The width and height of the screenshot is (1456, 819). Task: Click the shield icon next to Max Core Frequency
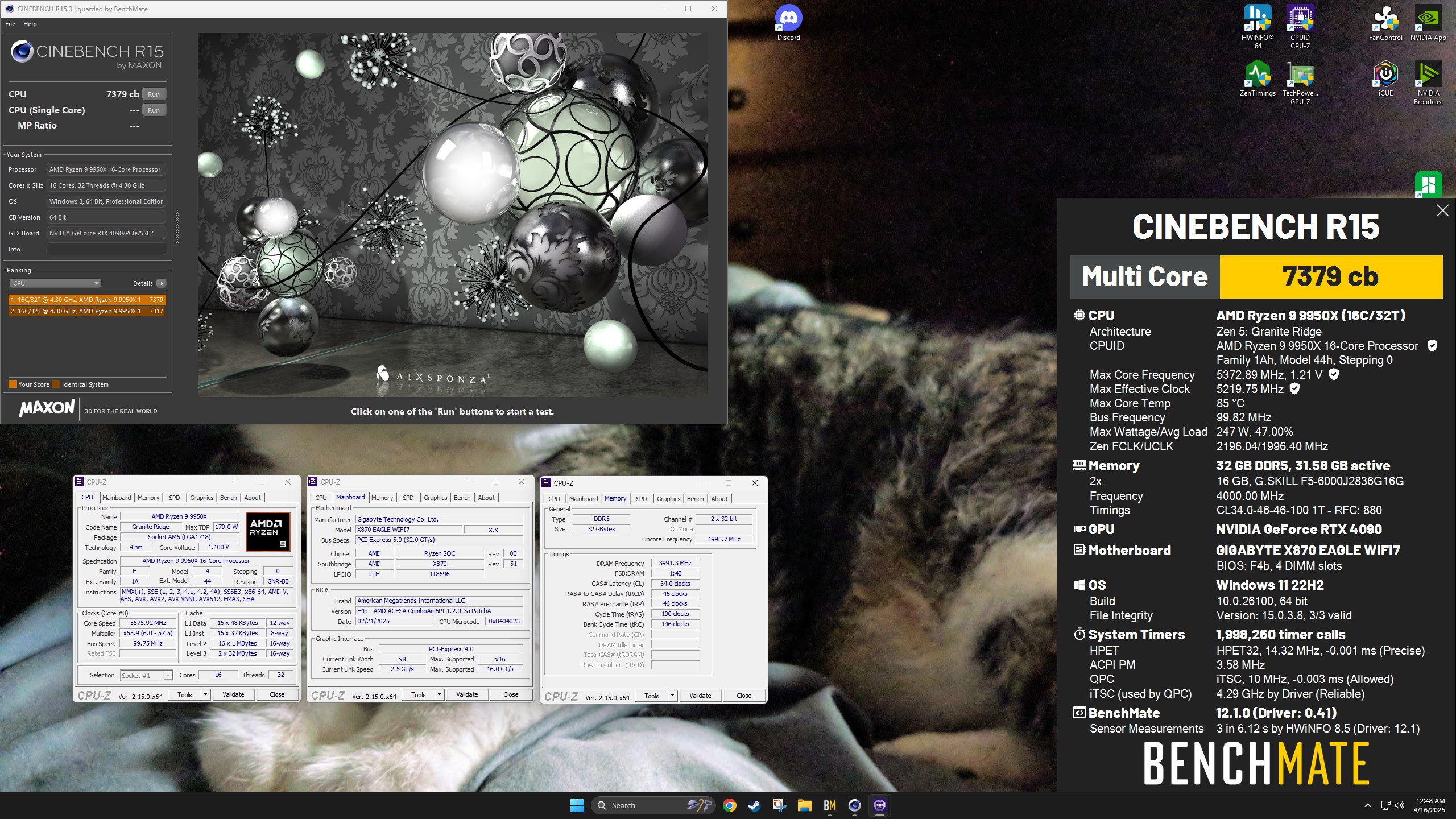point(1334,374)
